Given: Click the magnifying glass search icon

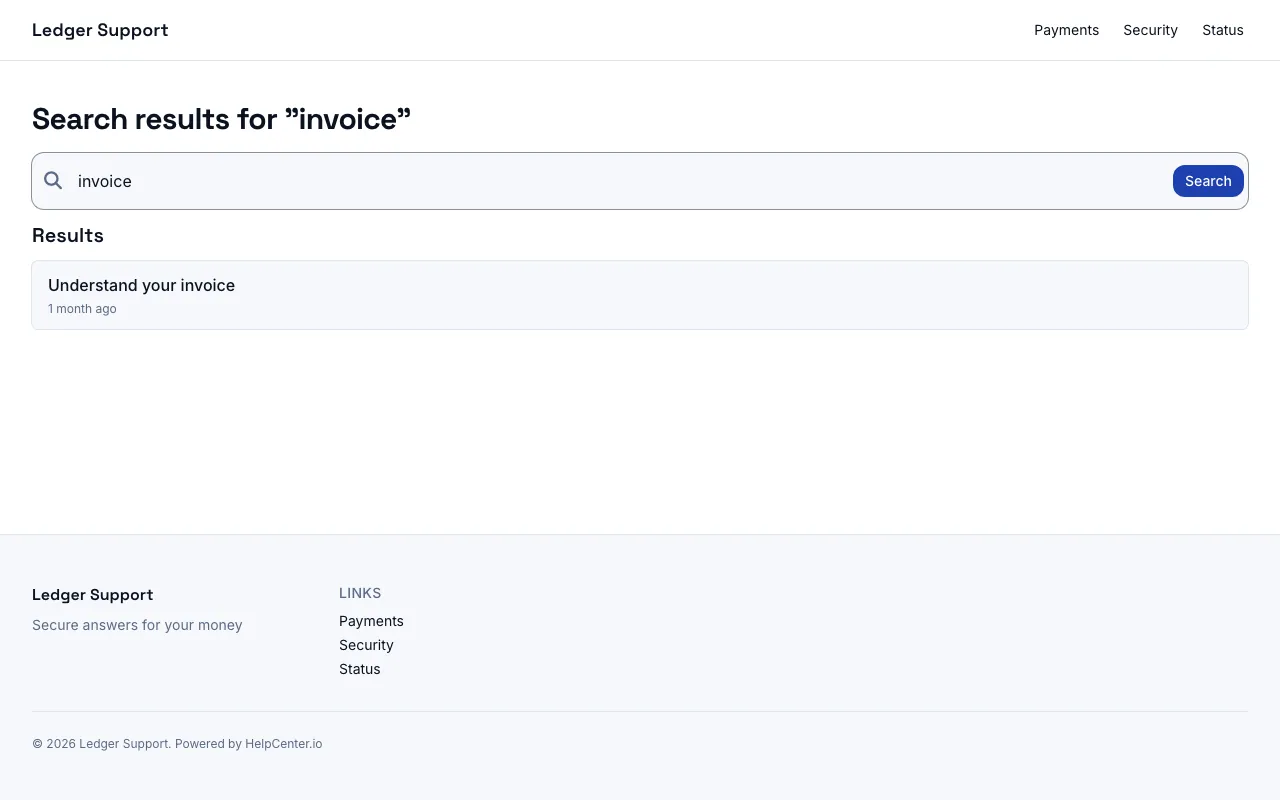Looking at the screenshot, I should 53,181.
